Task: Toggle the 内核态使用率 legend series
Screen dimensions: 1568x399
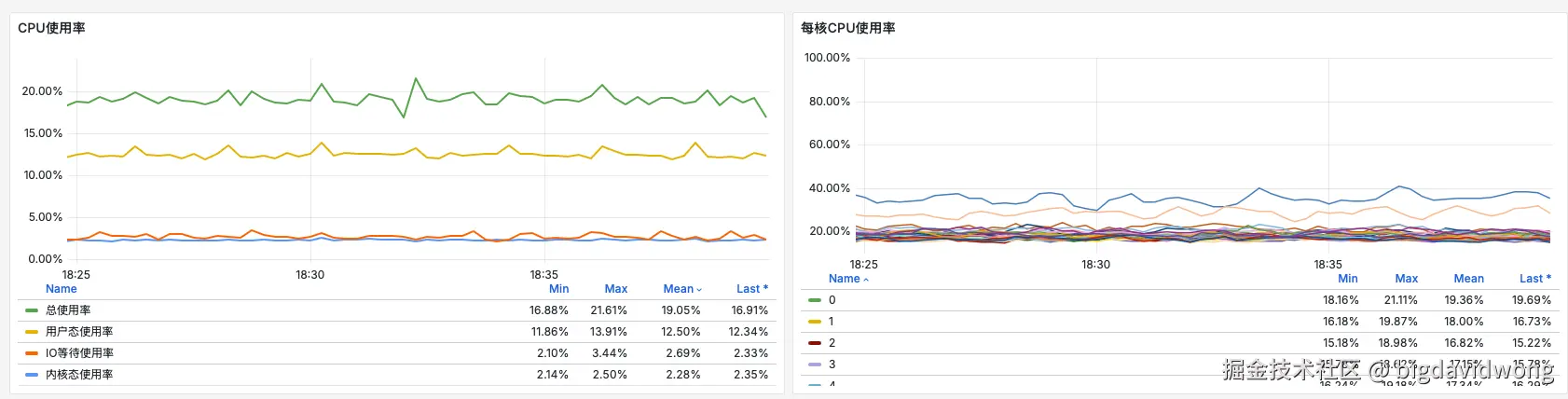Action: pos(79,375)
